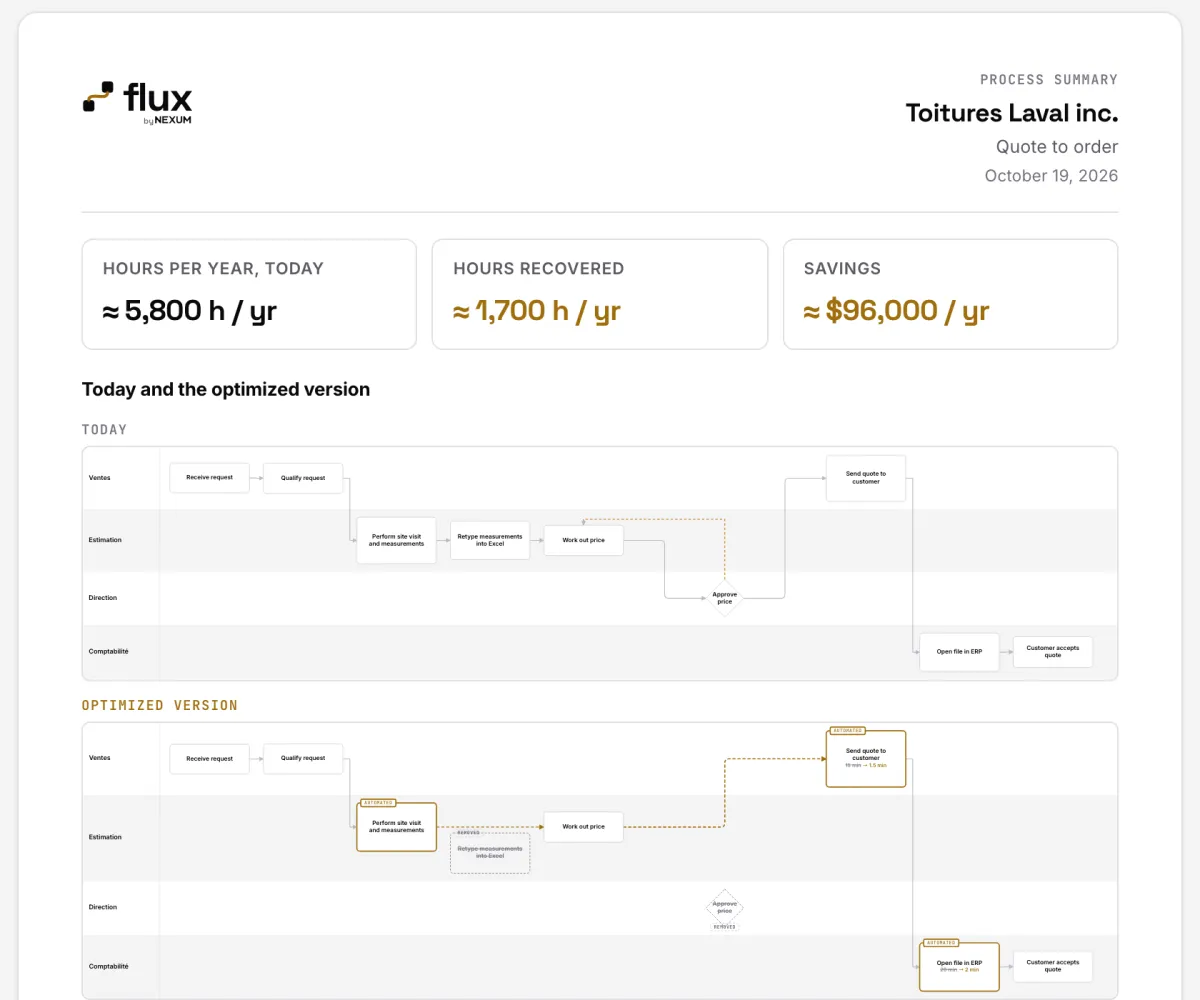Screen dimensions: 1200x1000
Task: Click 'Today and the optimized version' heading
Action: click(226, 389)
